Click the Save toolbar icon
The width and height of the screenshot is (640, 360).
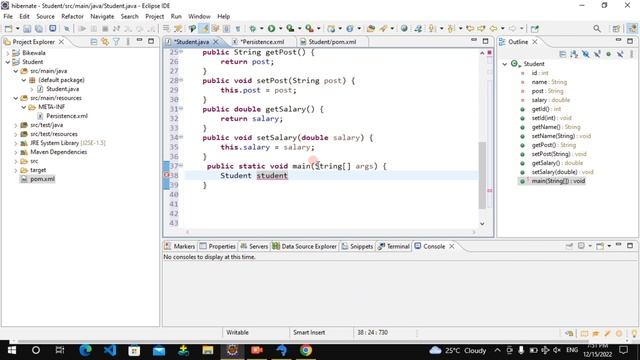tap(27, 29)
